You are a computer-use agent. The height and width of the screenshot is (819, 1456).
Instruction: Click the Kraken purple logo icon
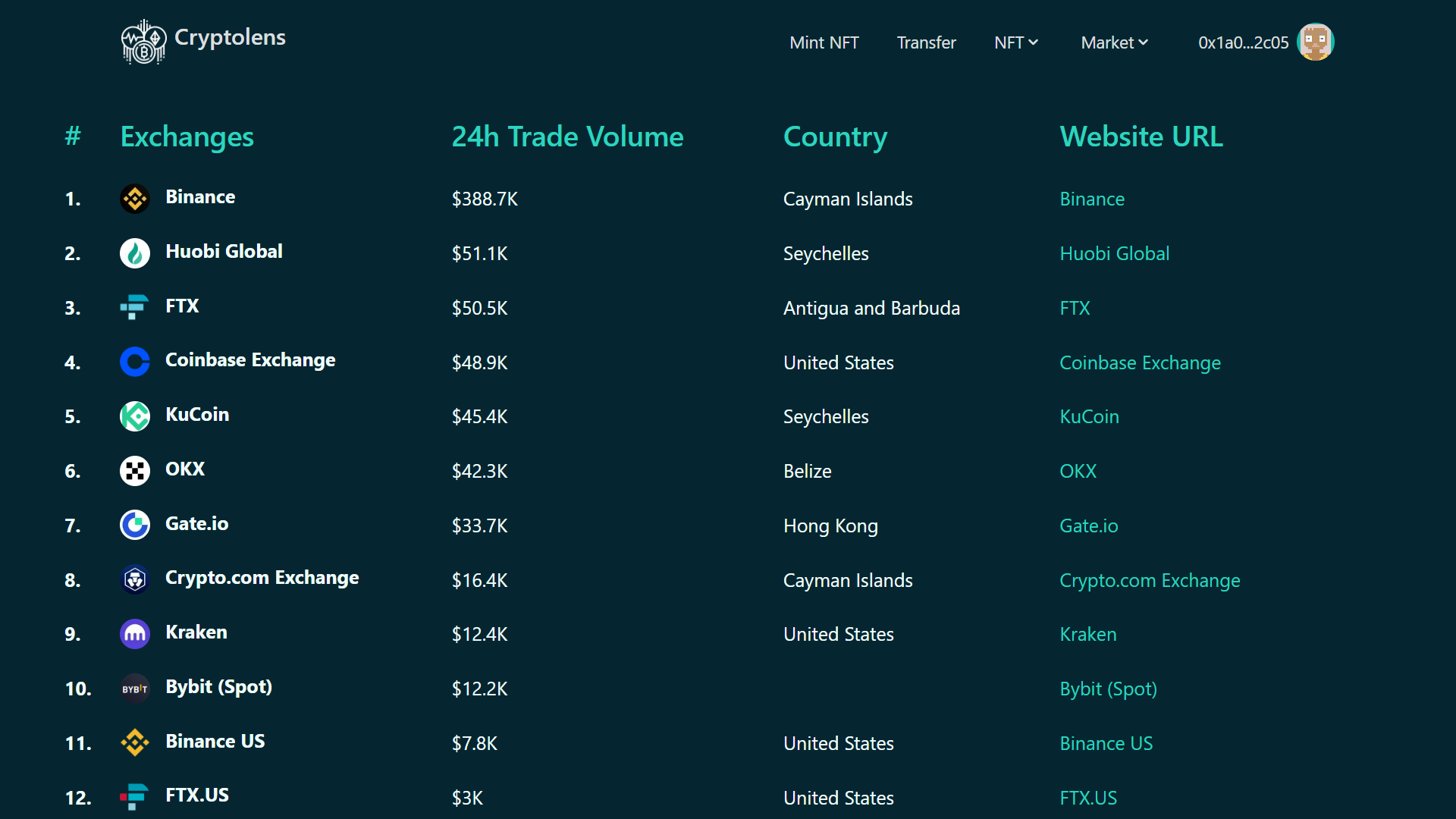[135, 634]
